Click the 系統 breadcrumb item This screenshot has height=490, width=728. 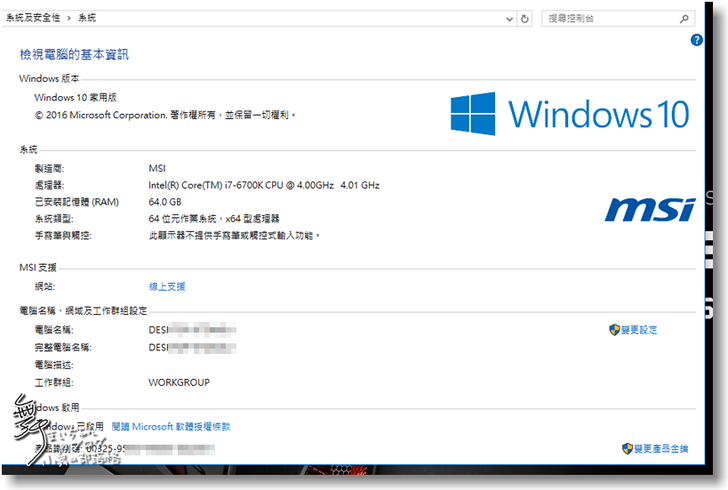(x=87, y=18)
